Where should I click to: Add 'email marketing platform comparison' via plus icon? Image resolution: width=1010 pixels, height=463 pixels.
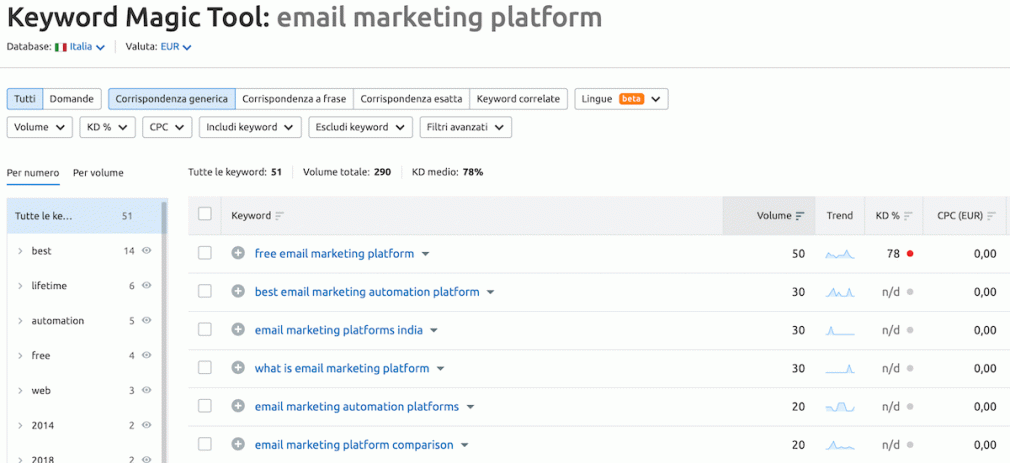click(x=238, y=445)
